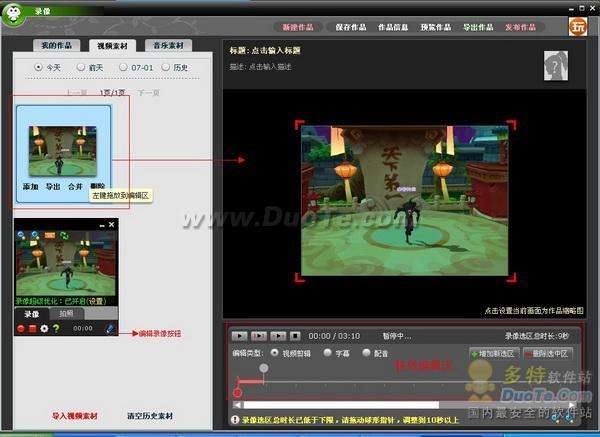Go to the 下一页 next page link
The width and height of the screenshot is (600, 437).
[x=148, y=93]
